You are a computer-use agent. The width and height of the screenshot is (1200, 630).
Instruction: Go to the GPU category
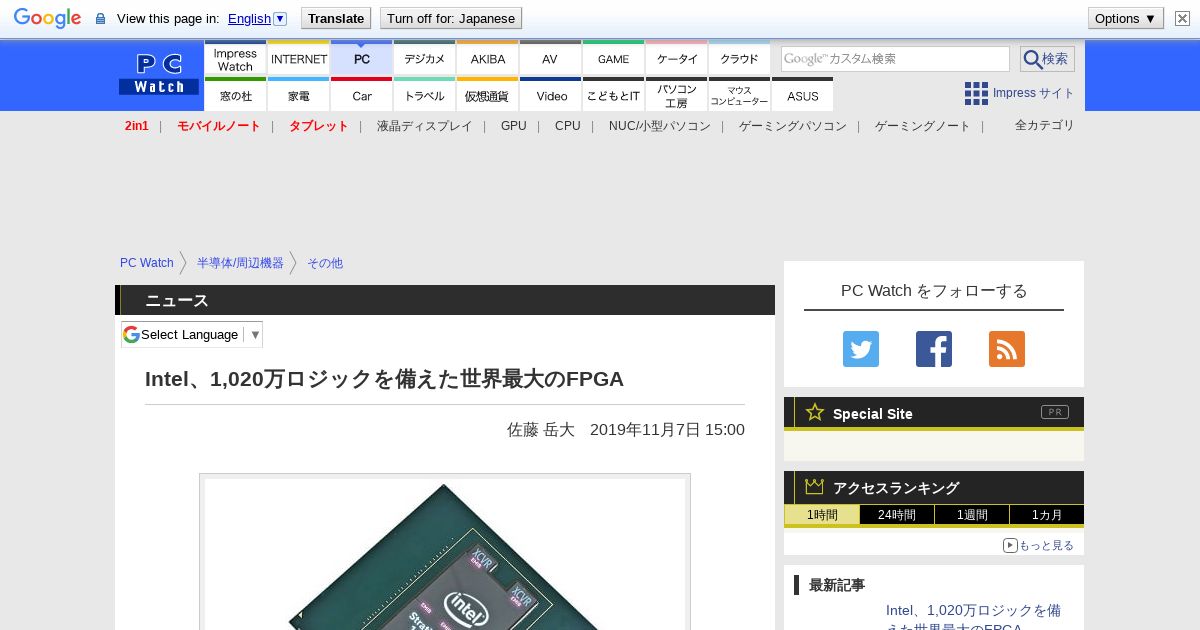514,126
